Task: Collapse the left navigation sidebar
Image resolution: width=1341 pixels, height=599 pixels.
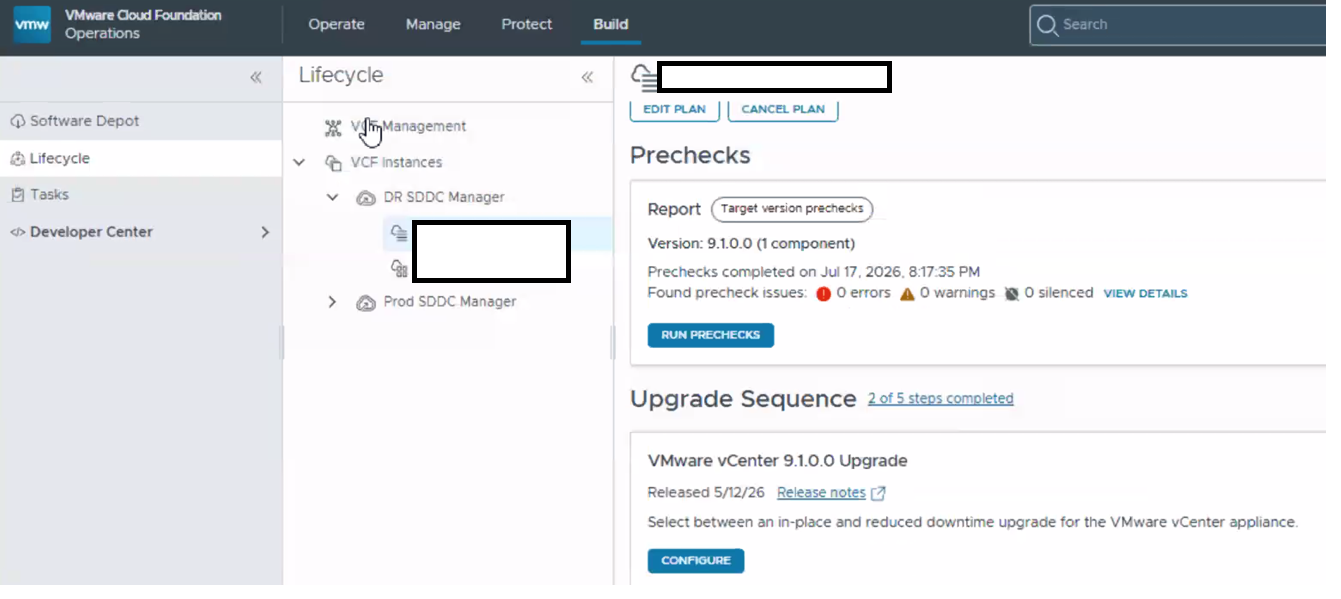Action: point(256,77)
